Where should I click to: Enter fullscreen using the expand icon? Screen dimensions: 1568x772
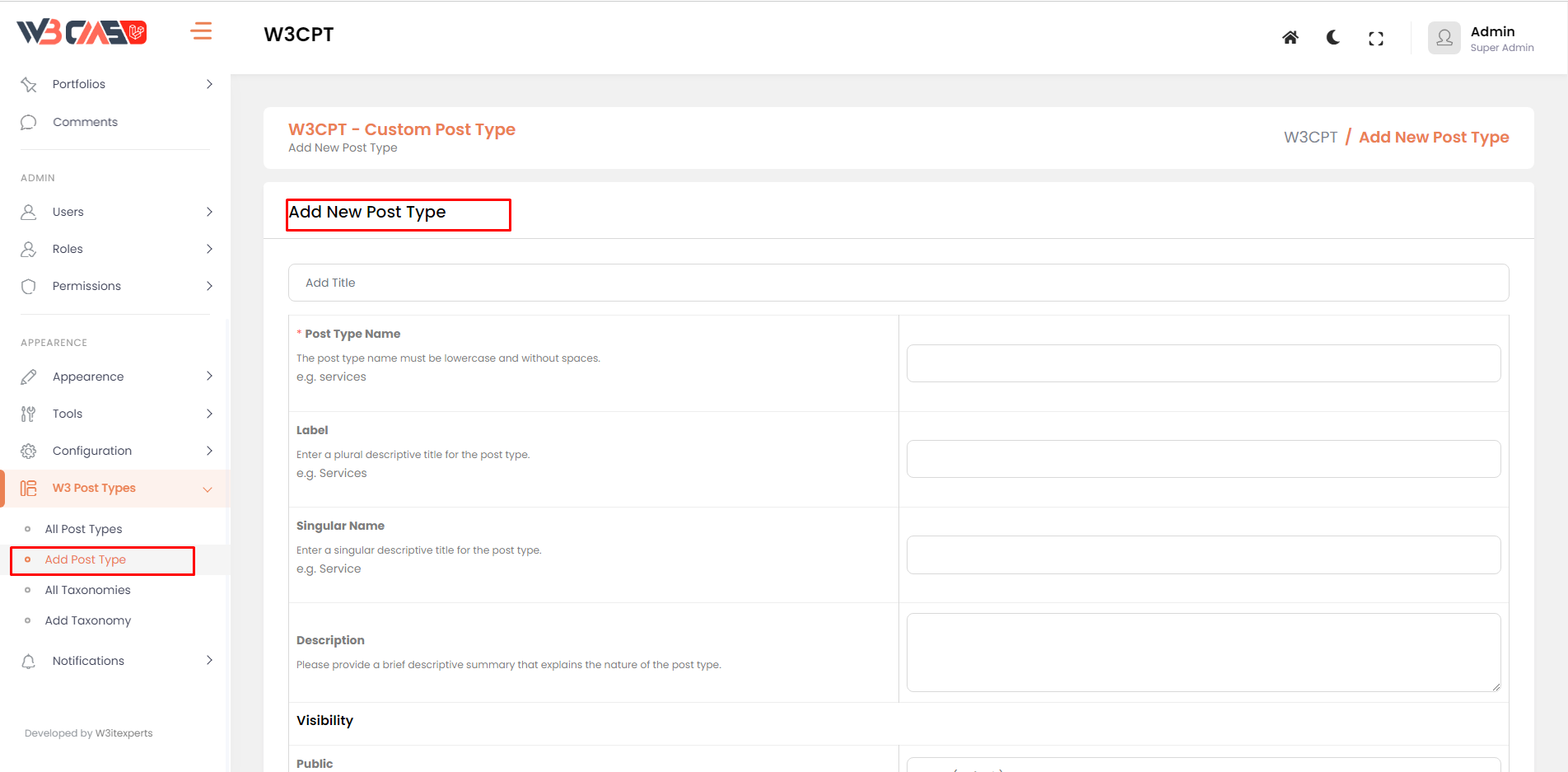click(x=1375, y=39)
